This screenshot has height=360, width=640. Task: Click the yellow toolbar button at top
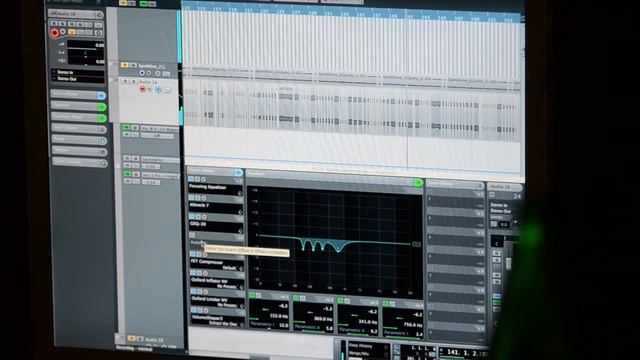coord(122,3)
